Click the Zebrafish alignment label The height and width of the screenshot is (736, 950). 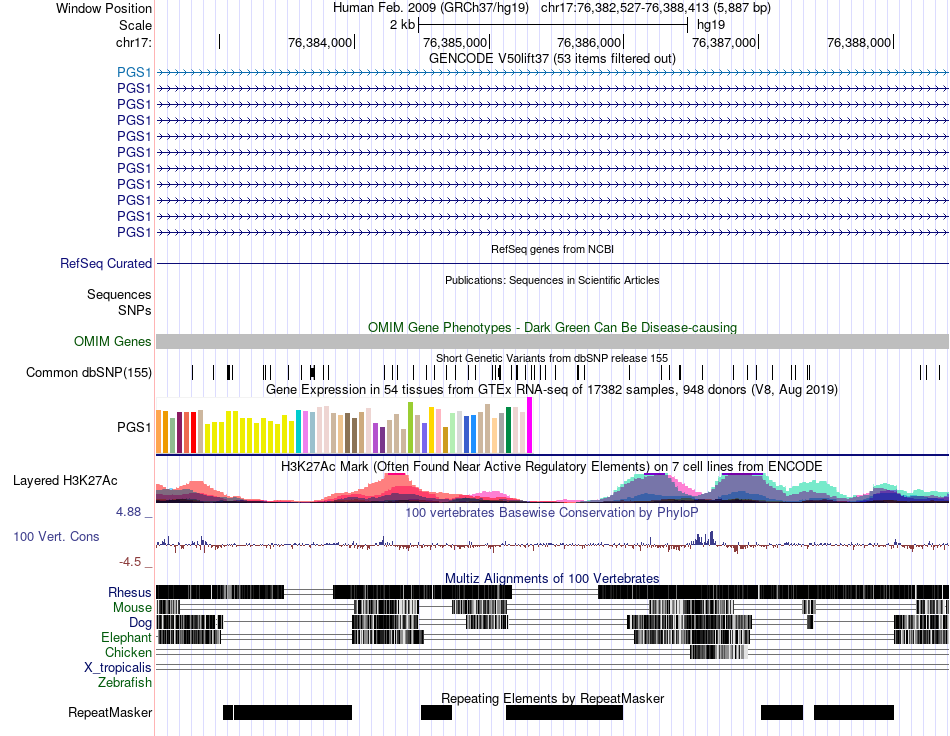click(125, 683)
